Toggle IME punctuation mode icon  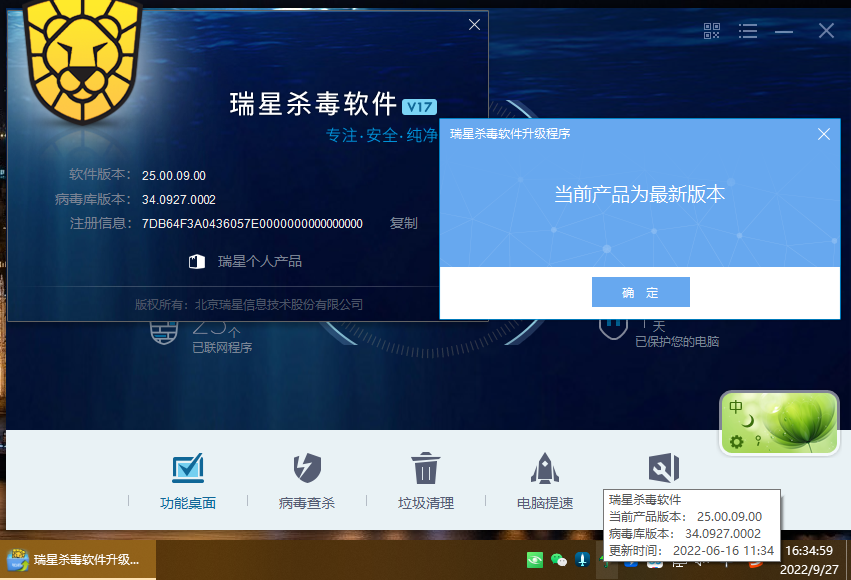(759, 441)
